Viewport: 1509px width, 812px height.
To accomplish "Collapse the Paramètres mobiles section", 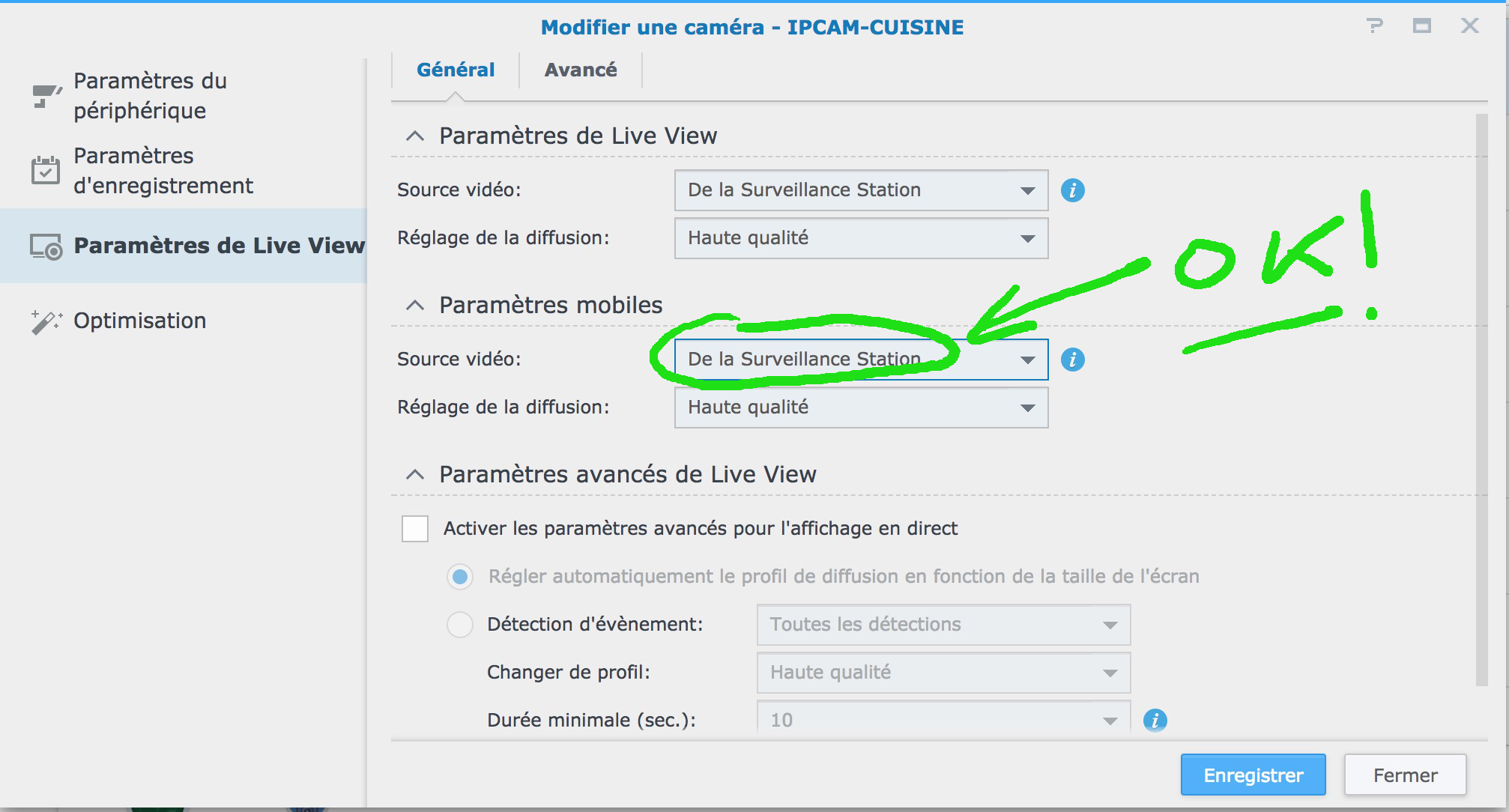I will (x=414, y=306).
